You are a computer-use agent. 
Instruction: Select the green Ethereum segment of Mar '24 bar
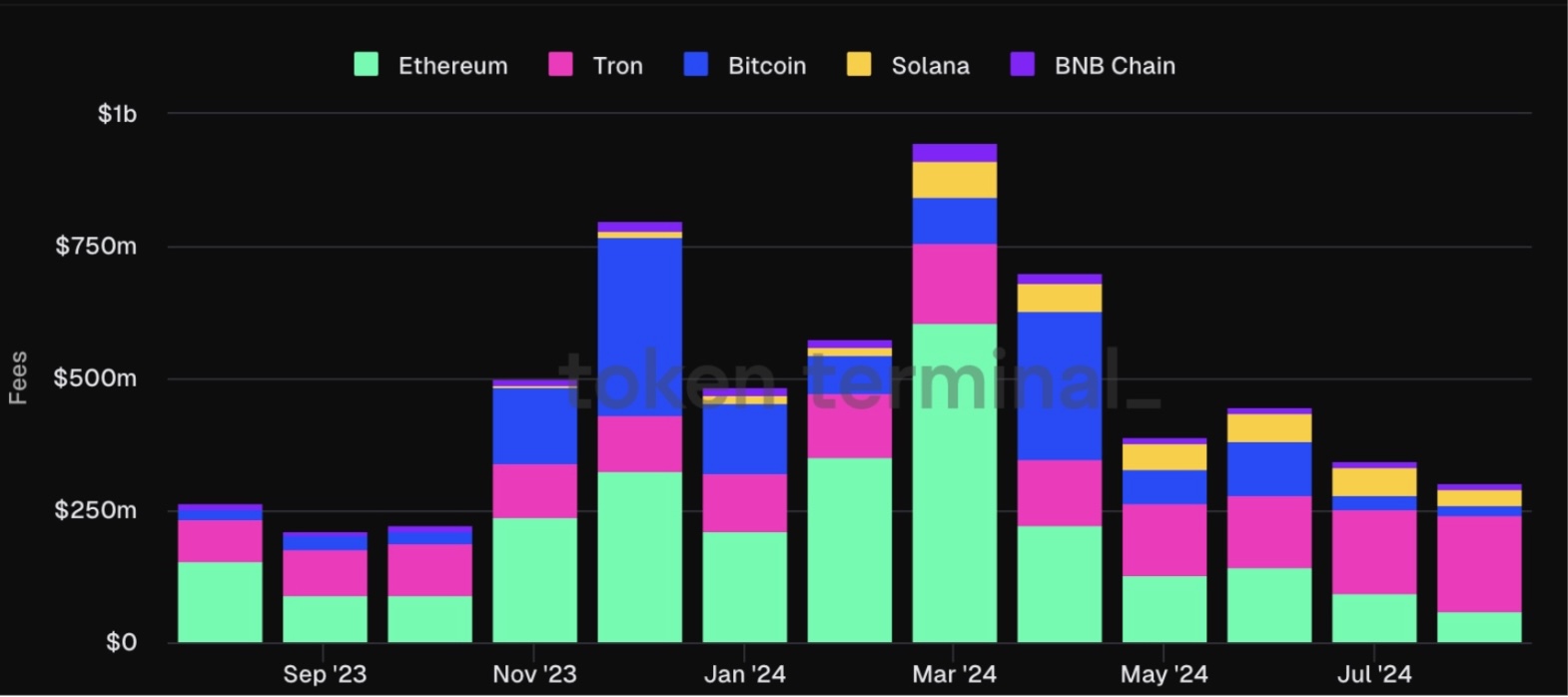[x=955, y=482]
